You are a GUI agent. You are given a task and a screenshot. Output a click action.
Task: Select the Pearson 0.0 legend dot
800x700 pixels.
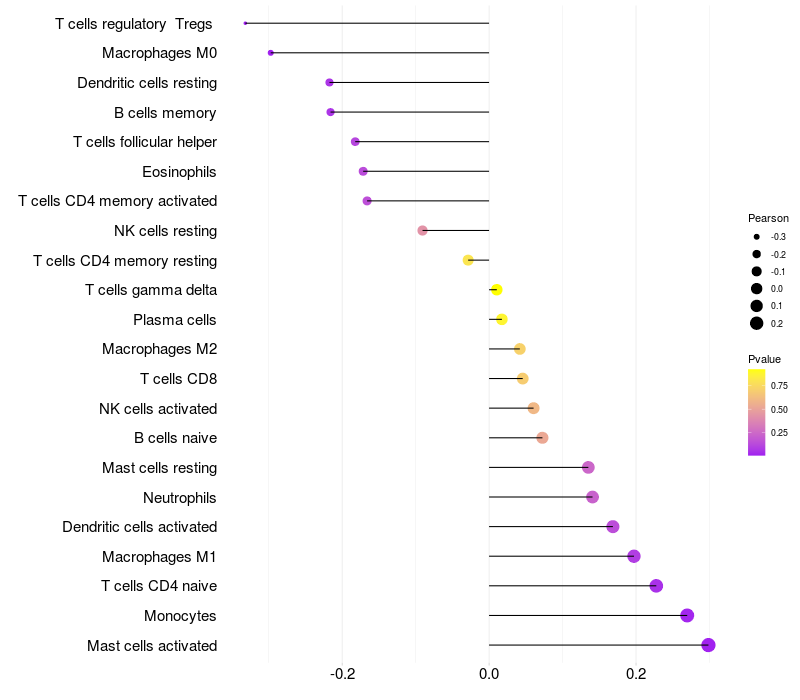(757, 289)
